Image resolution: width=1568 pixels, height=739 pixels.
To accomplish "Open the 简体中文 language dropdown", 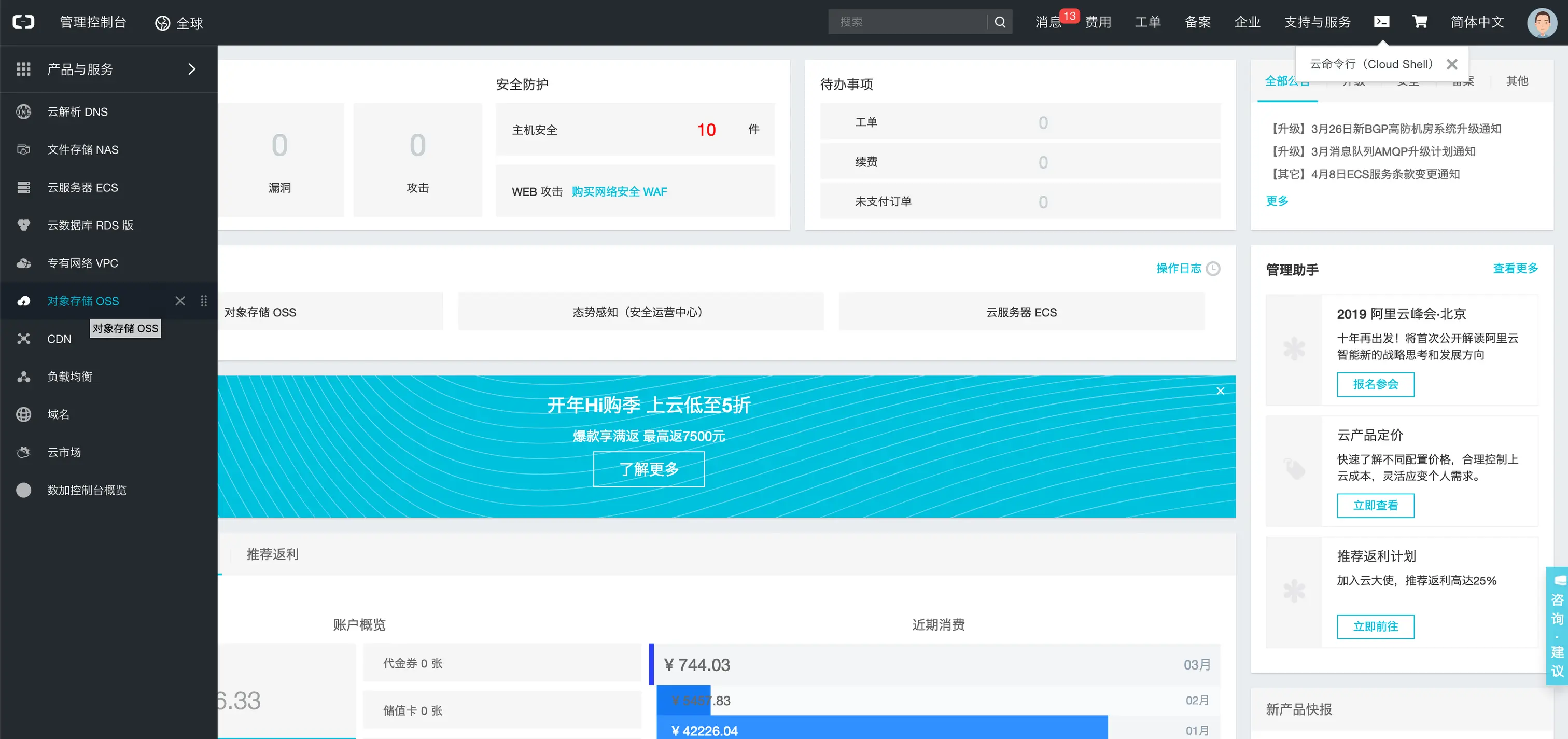I will pos(1477,22).
